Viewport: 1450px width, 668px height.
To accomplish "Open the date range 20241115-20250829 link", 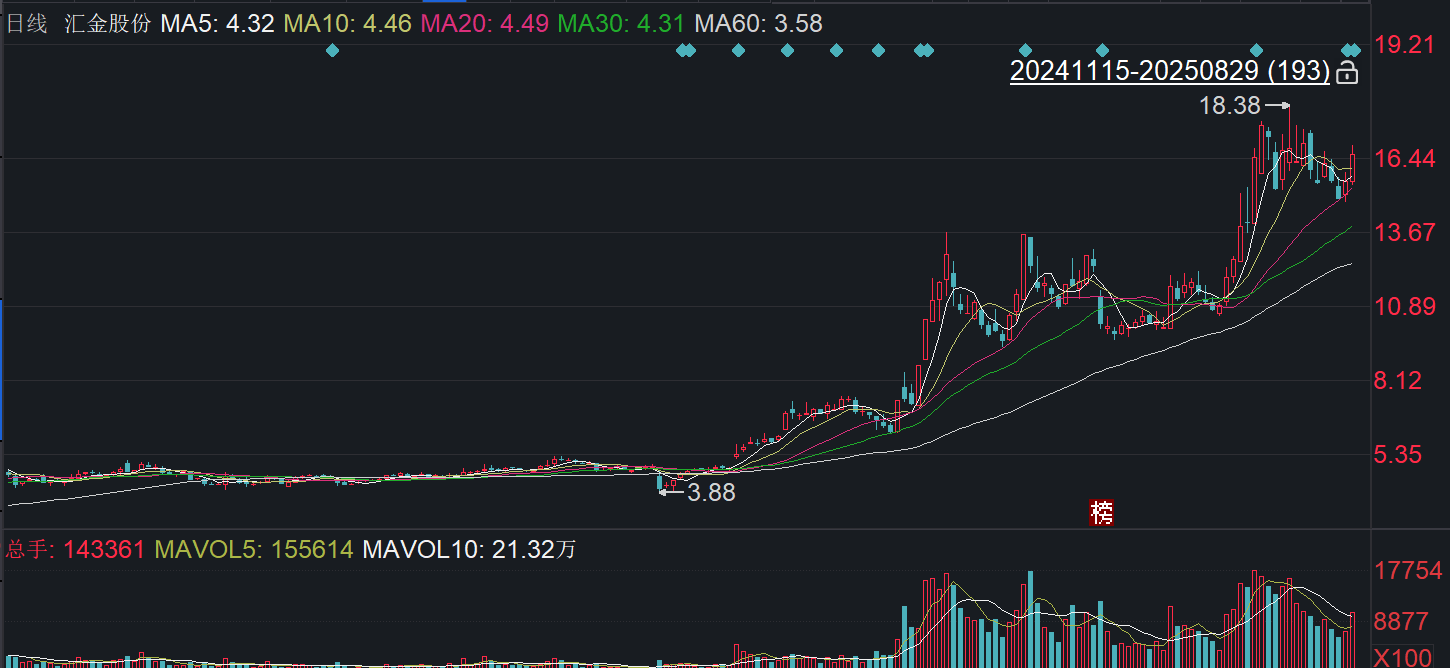I will tap(1170, 72).
